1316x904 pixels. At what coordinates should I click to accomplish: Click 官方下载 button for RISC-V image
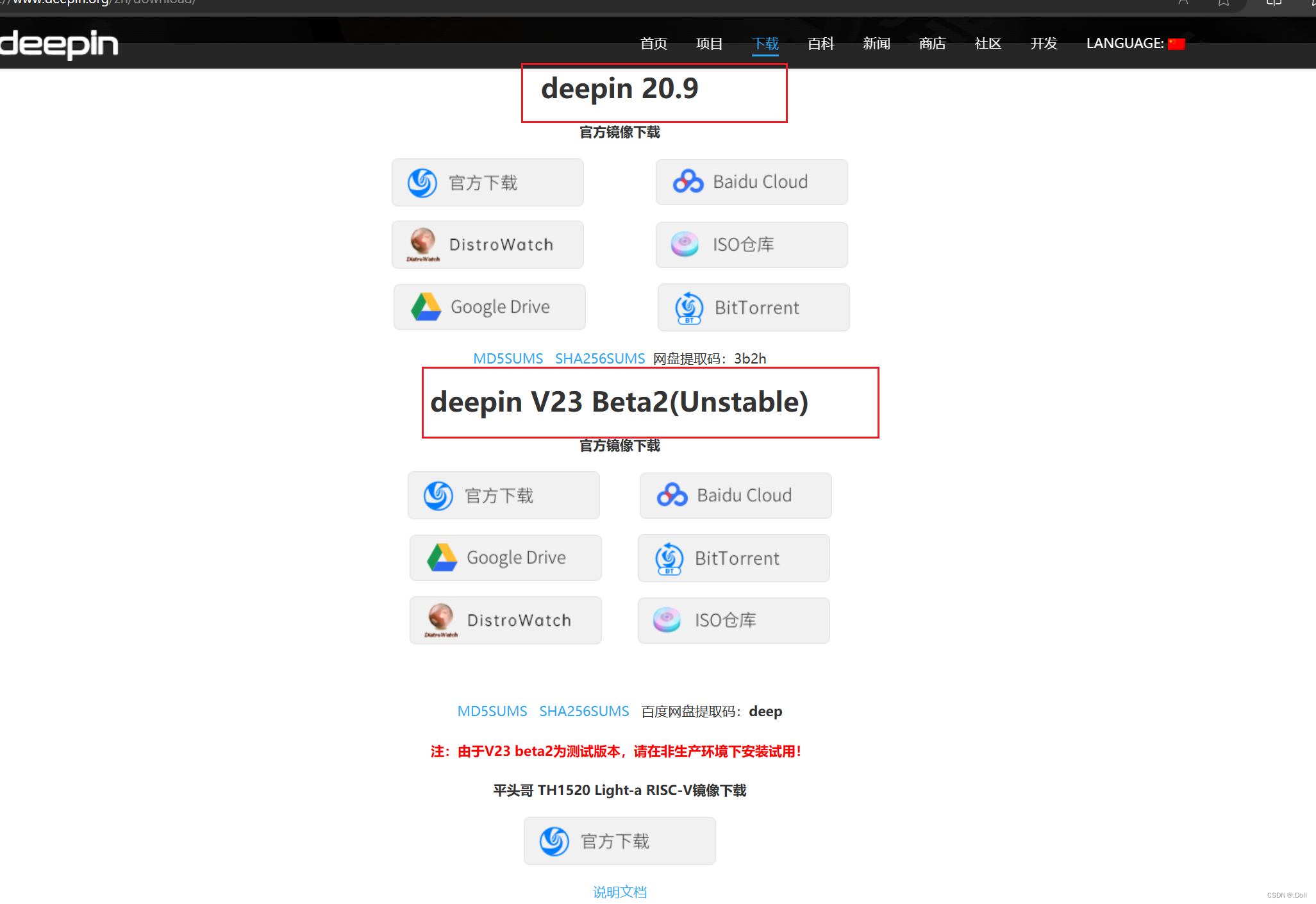point(620,841)
